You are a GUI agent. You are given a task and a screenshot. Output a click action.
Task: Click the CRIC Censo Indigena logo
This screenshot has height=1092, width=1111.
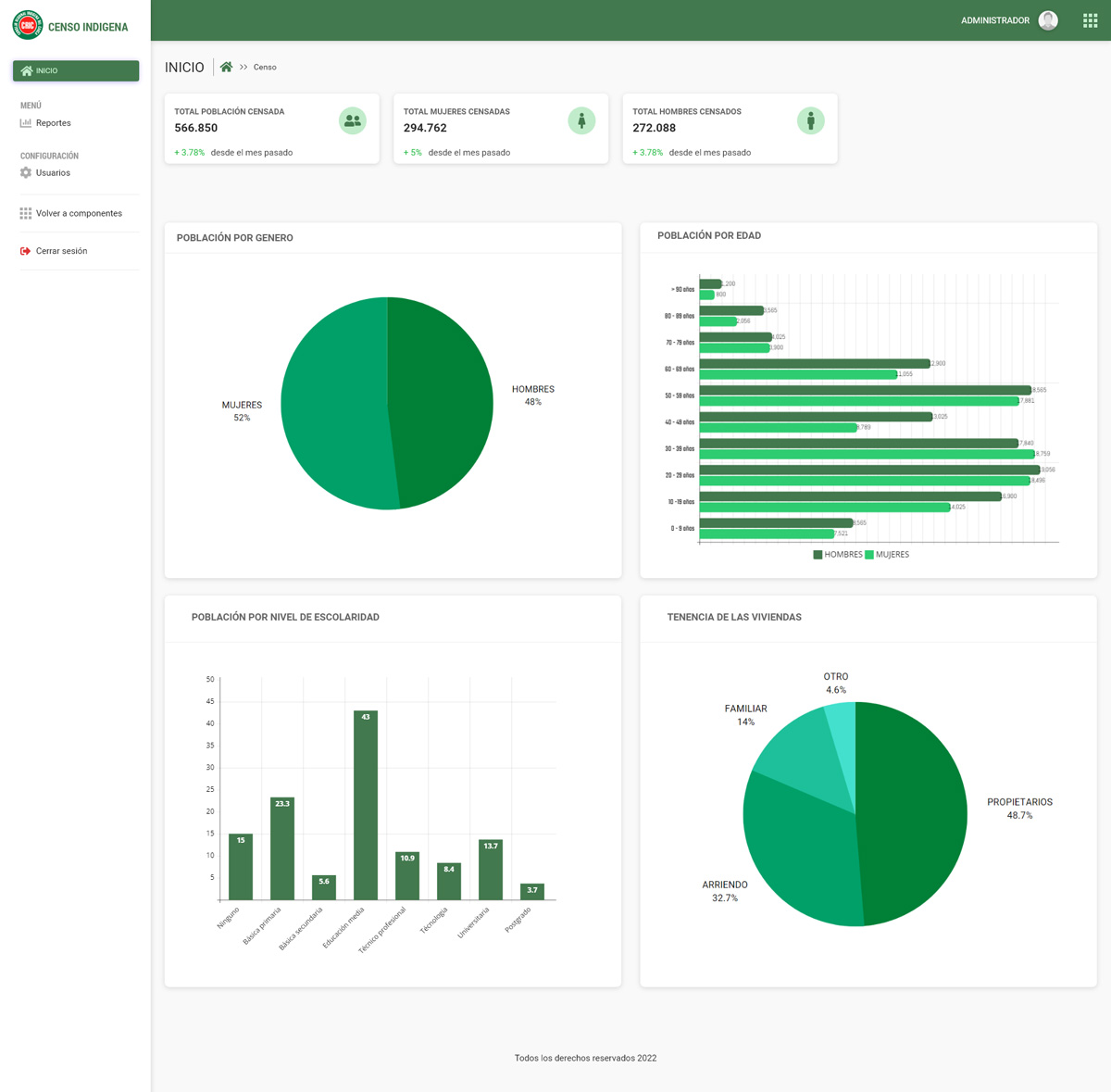pyautogui.click(x=28, y=26)
